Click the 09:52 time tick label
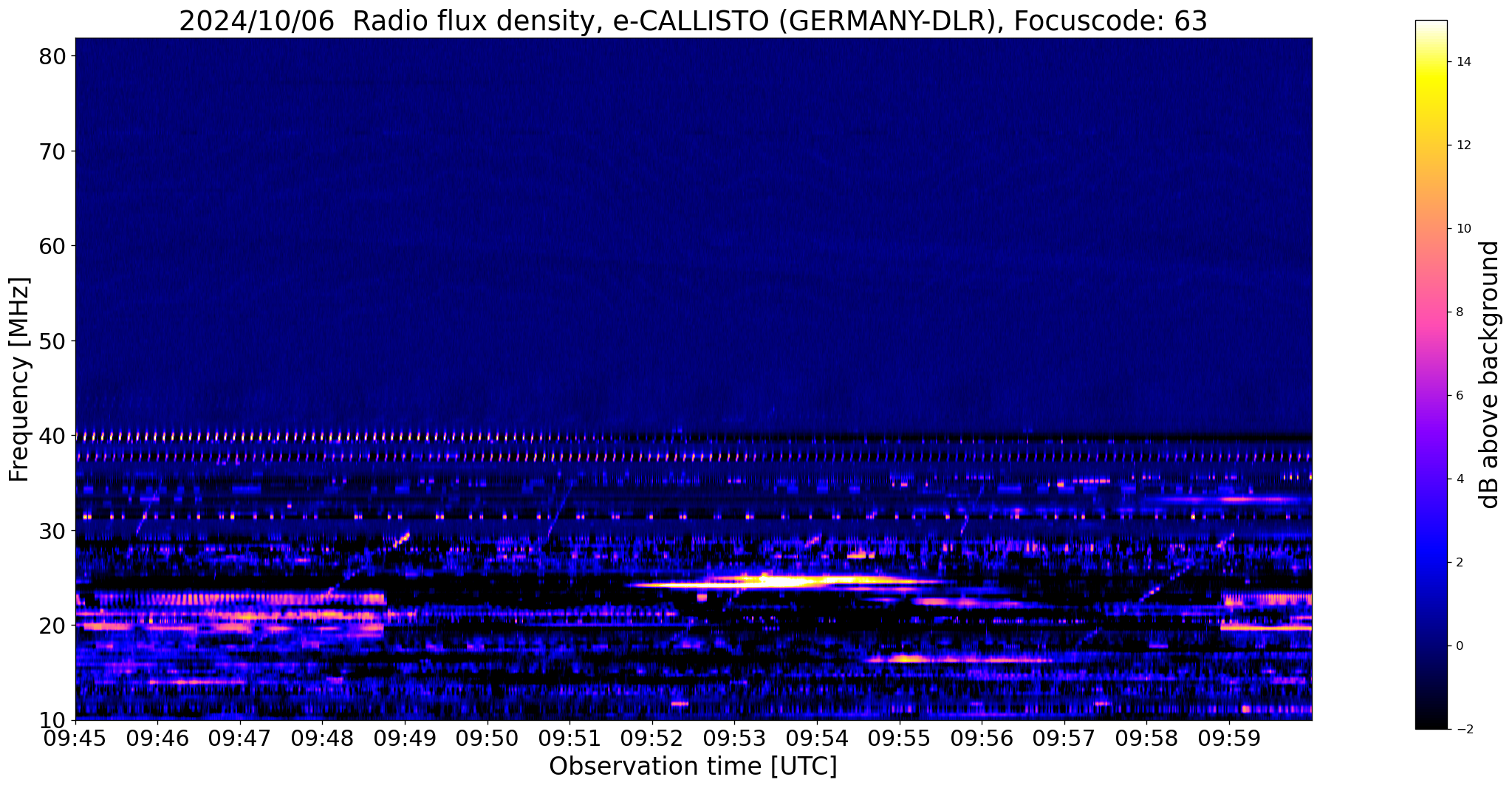 click(x=652, y=739)
